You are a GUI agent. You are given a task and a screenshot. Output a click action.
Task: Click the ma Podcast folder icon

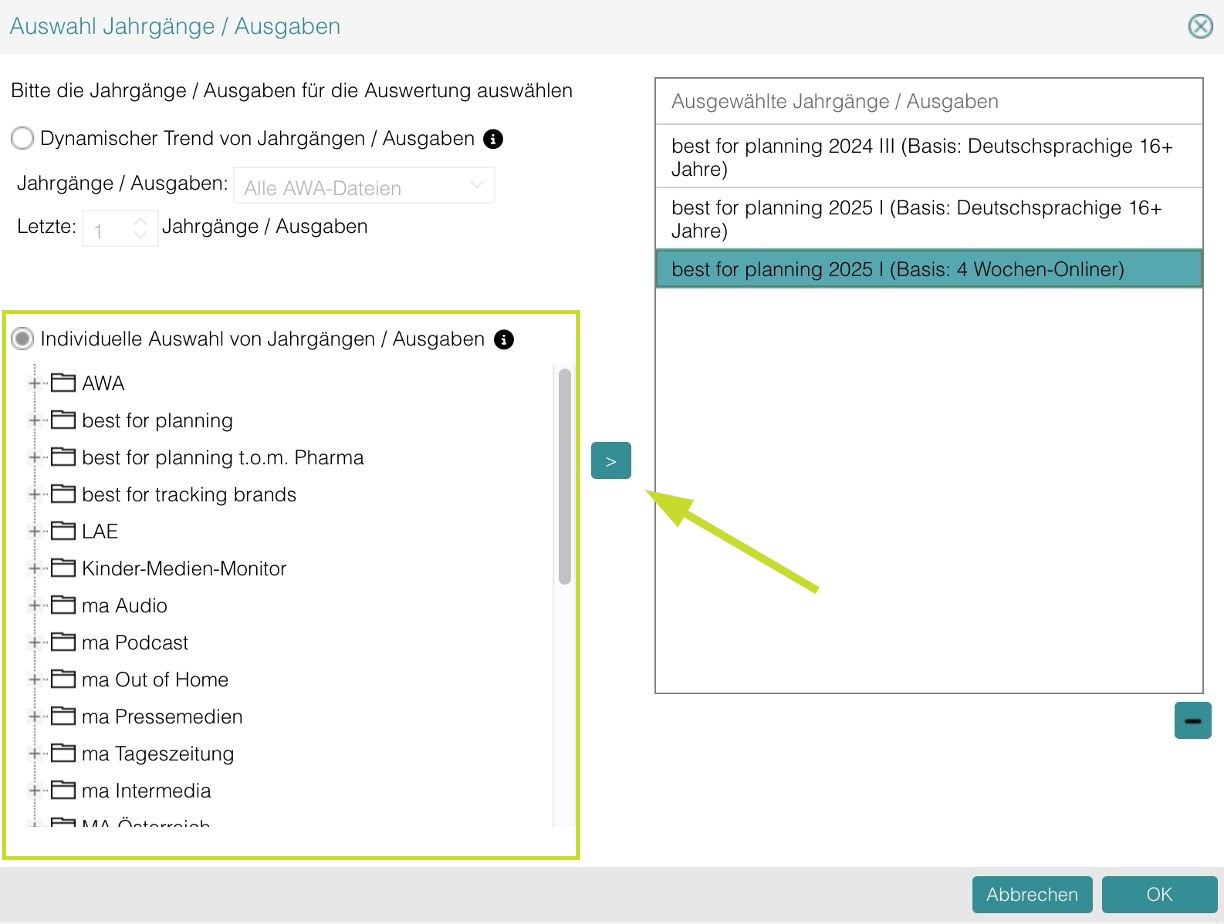point(64,642)
